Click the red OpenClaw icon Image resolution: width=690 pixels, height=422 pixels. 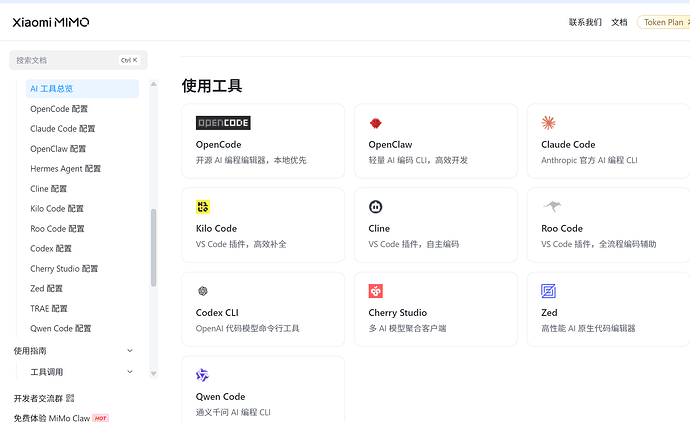point(375,123)
